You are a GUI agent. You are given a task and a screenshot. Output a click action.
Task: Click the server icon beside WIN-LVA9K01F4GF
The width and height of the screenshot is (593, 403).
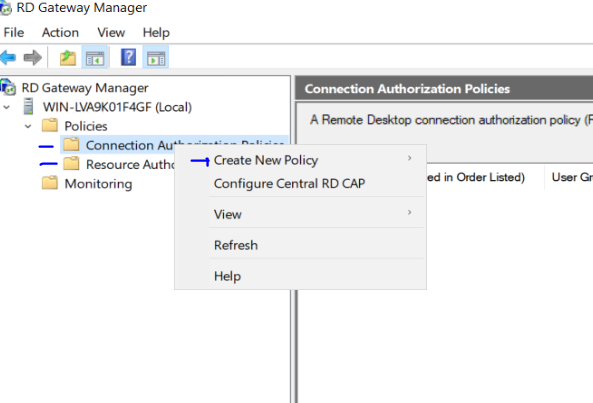[x=28, y=107]
